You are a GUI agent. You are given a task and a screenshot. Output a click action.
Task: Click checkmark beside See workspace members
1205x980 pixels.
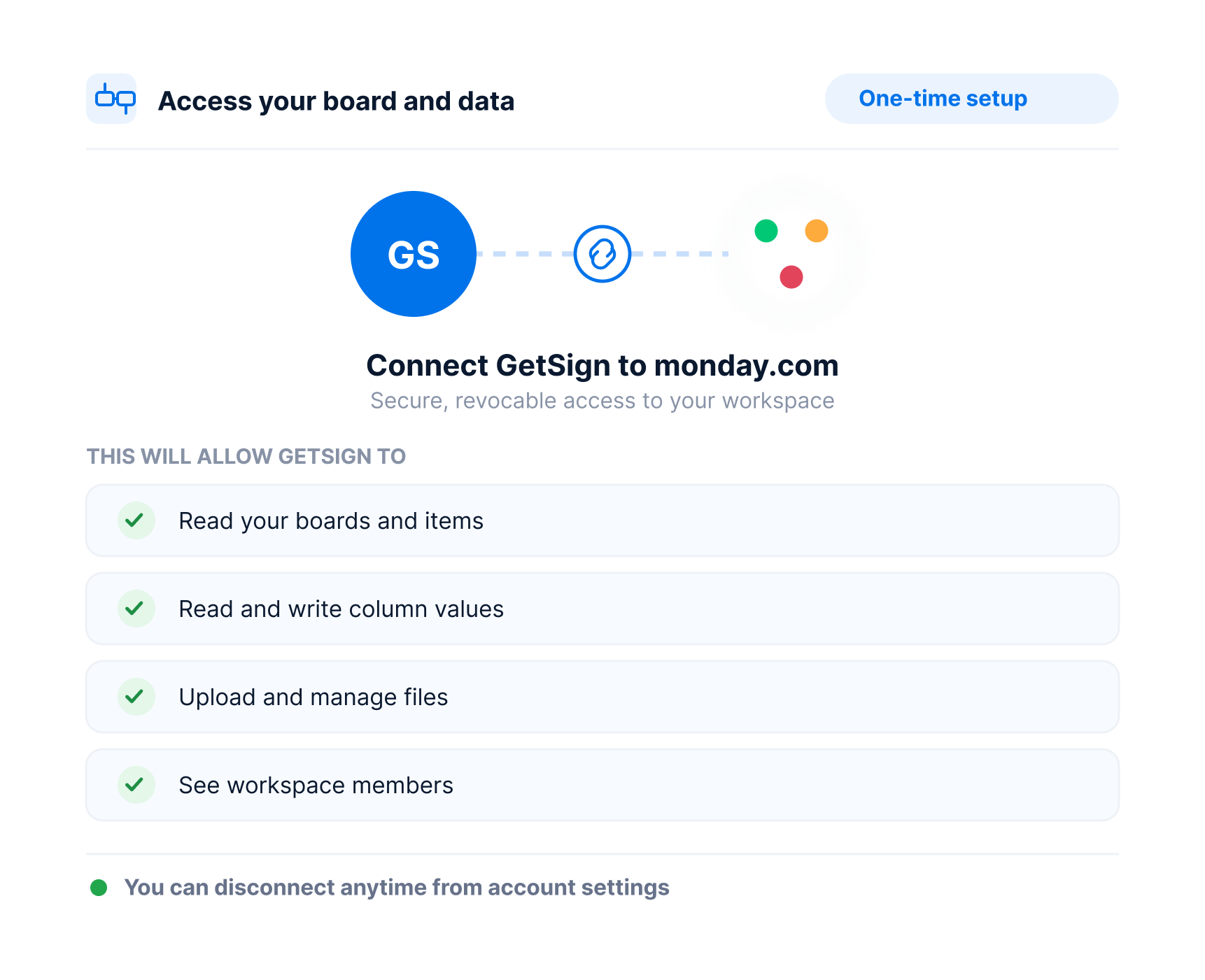[136, 785]
